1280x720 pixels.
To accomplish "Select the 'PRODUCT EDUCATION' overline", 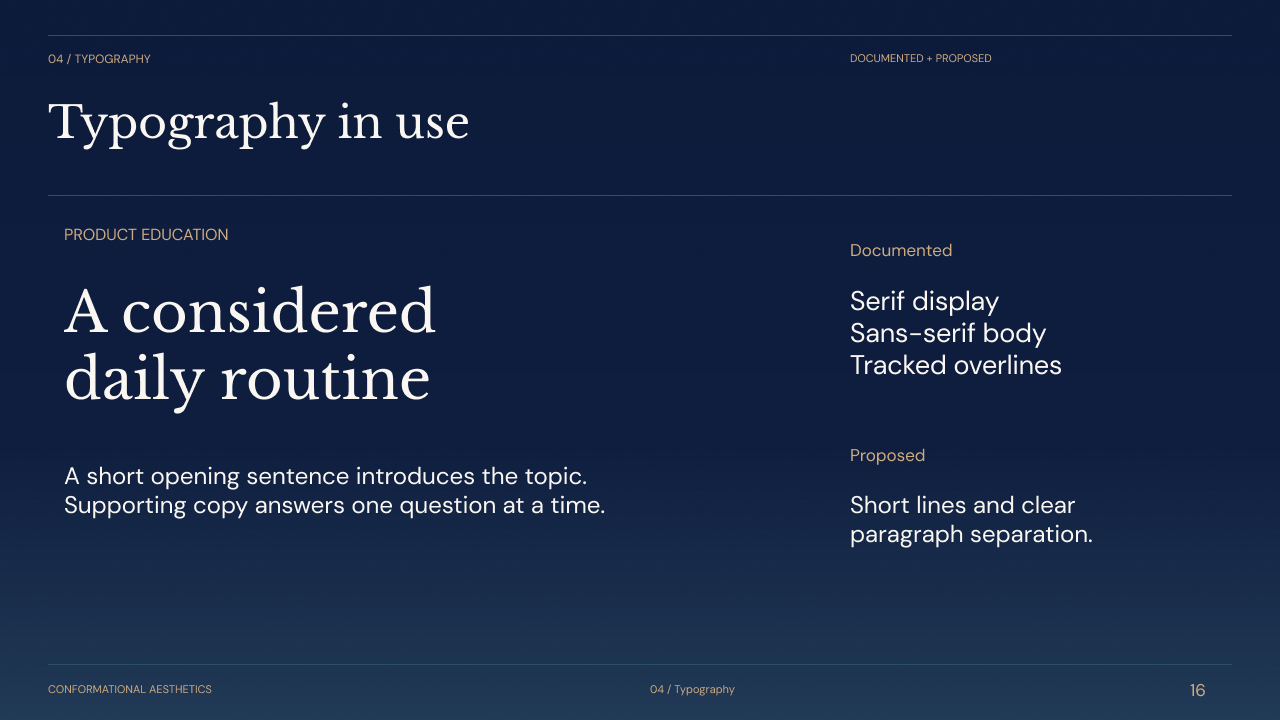I will [146, 235].
